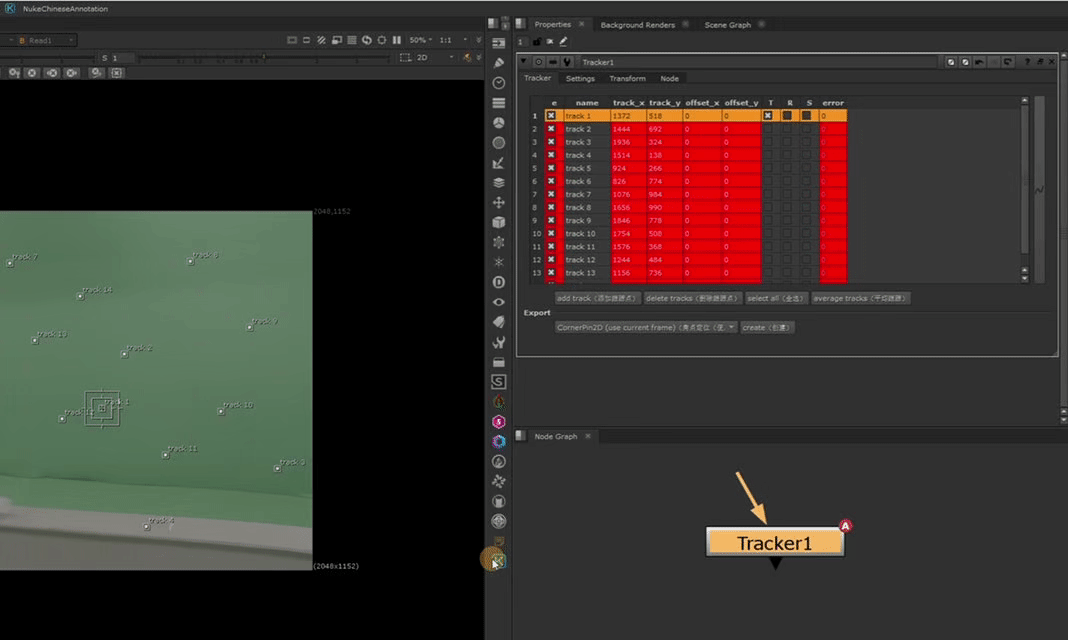
Task: Click the pencil edit icon in Properties
Action: (x=563, y=42)
